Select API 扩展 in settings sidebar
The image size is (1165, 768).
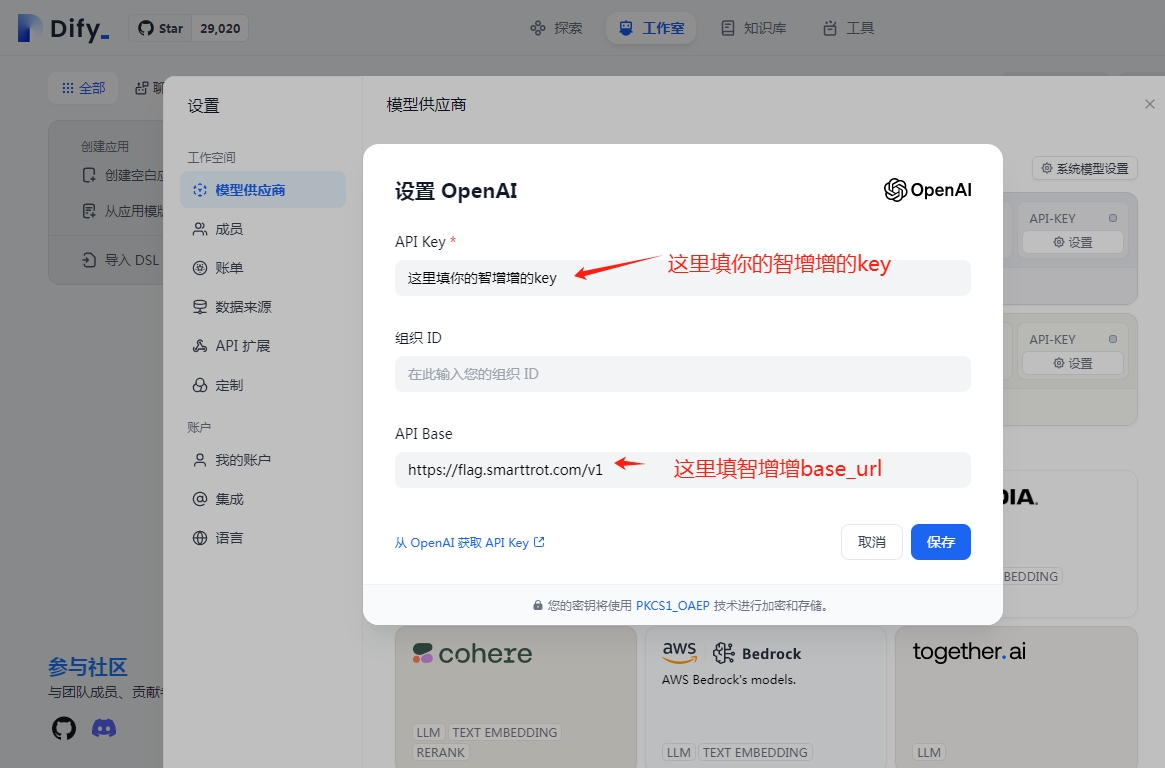(x=263, y=346)
